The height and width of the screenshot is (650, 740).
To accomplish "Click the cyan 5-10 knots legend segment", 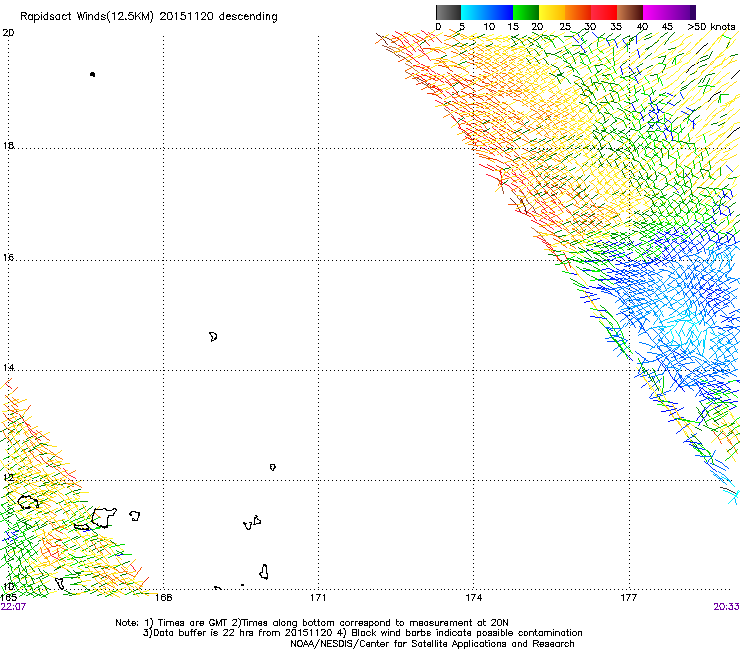I will [474, 12].
